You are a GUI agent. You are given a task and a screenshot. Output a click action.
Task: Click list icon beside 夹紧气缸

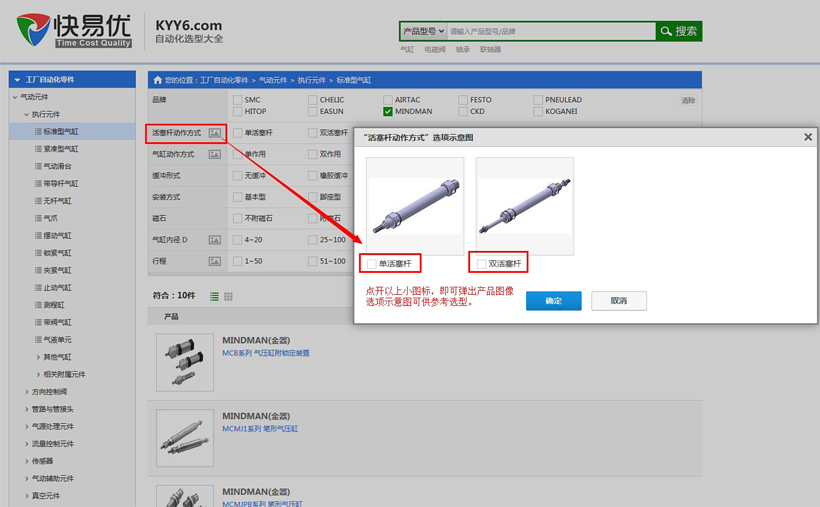pyautogui.click(x=38, y=270)
